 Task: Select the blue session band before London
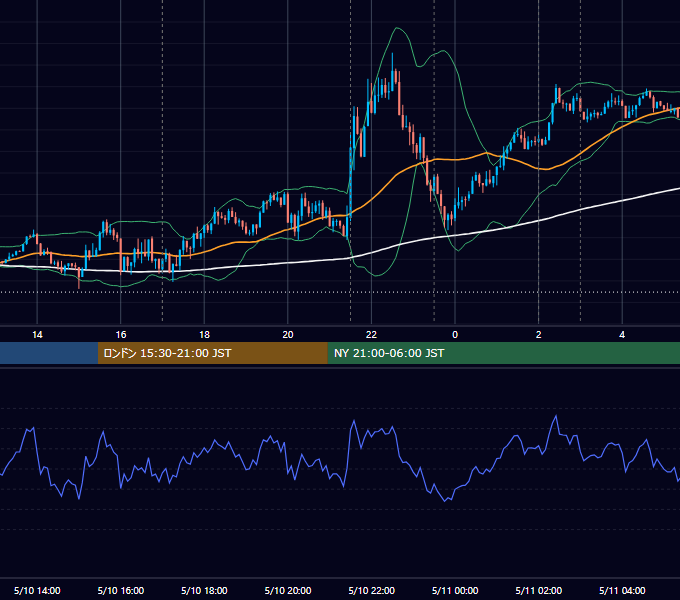point(49,353)
